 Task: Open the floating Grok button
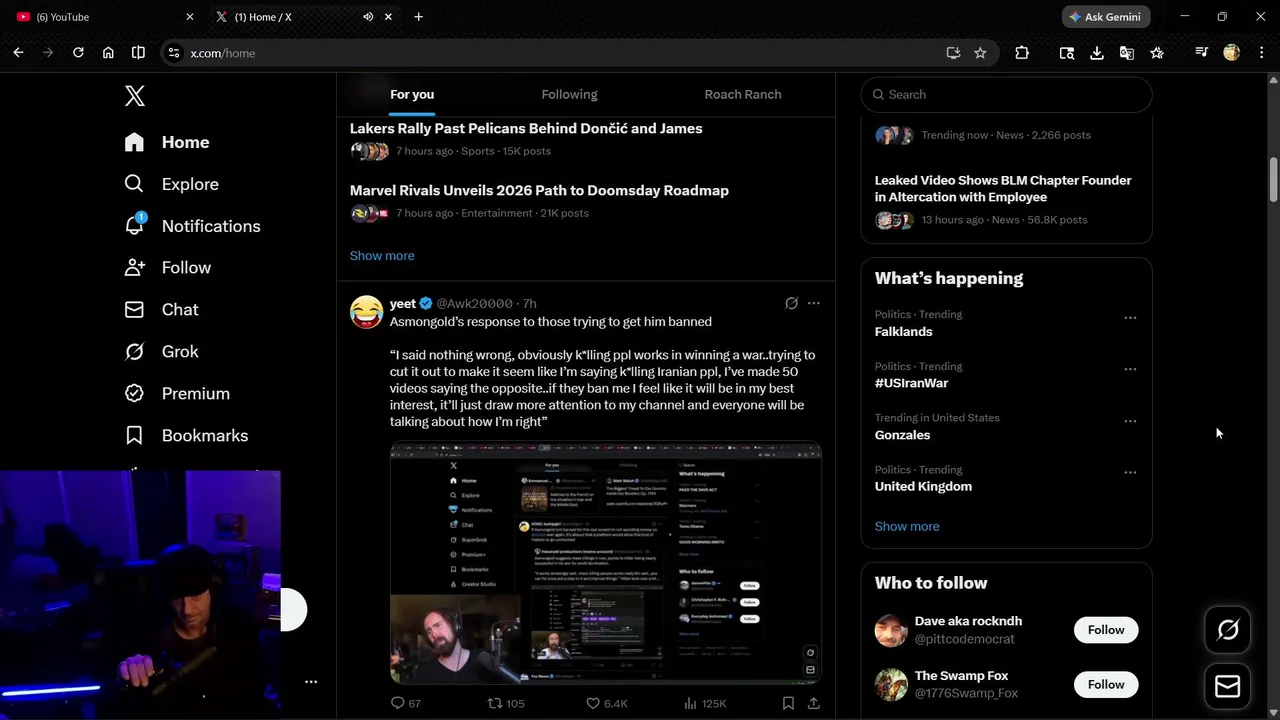(1227, 630)
